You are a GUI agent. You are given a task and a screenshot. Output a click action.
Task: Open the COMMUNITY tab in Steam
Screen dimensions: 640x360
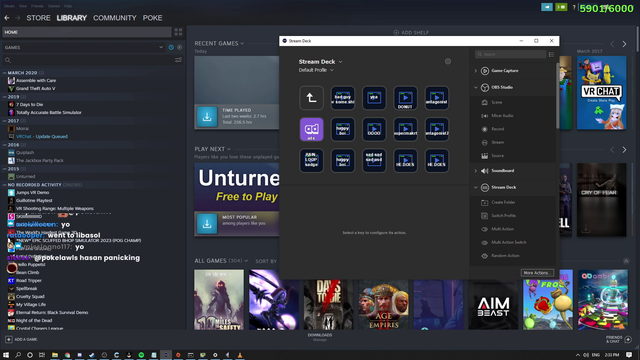pos(115,18)
